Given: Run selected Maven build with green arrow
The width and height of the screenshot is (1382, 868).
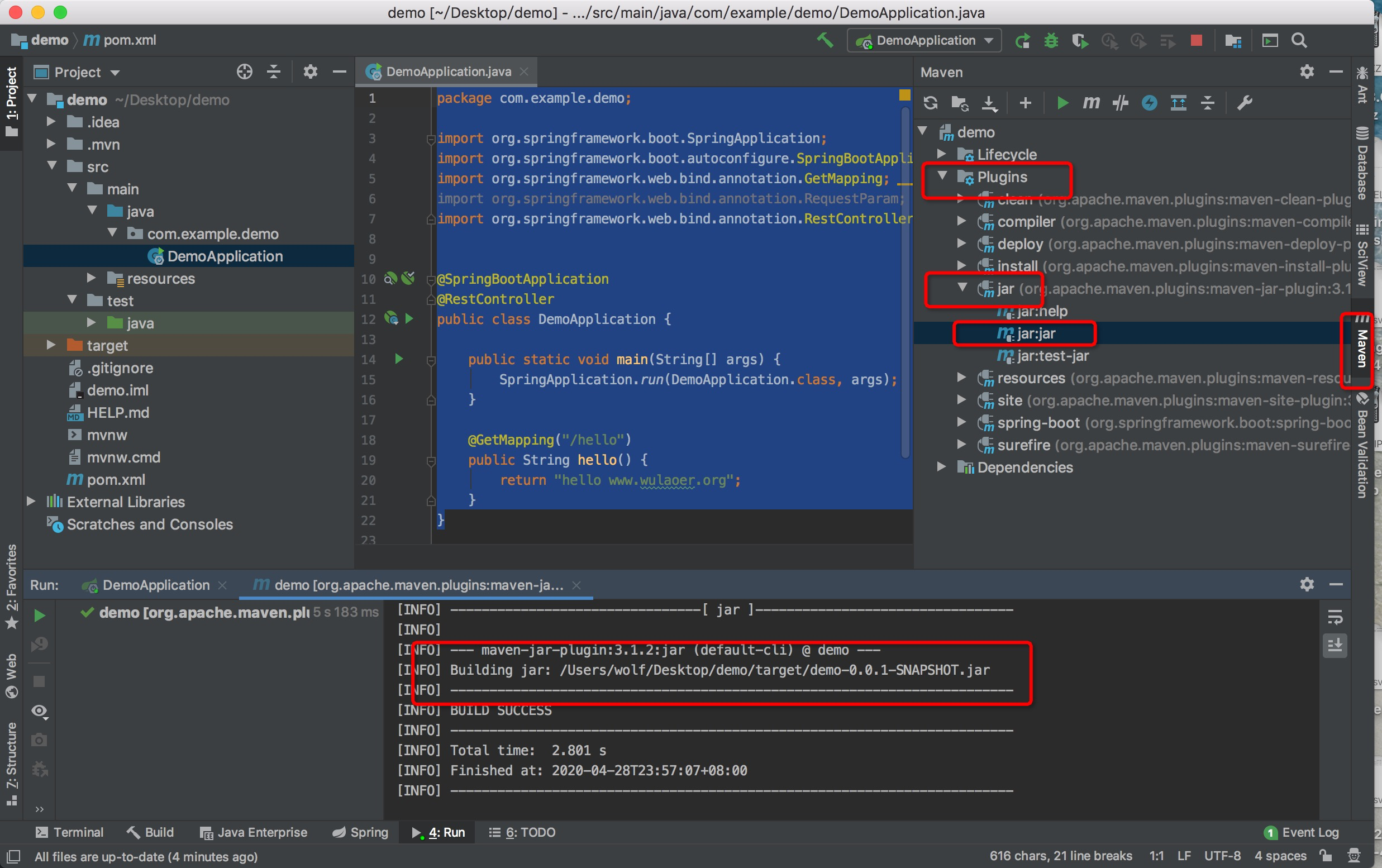Looking at the screenshot, I should point(1062,103).
